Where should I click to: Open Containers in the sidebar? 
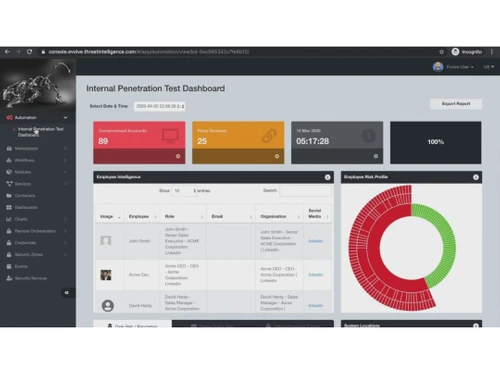(25, 196)
